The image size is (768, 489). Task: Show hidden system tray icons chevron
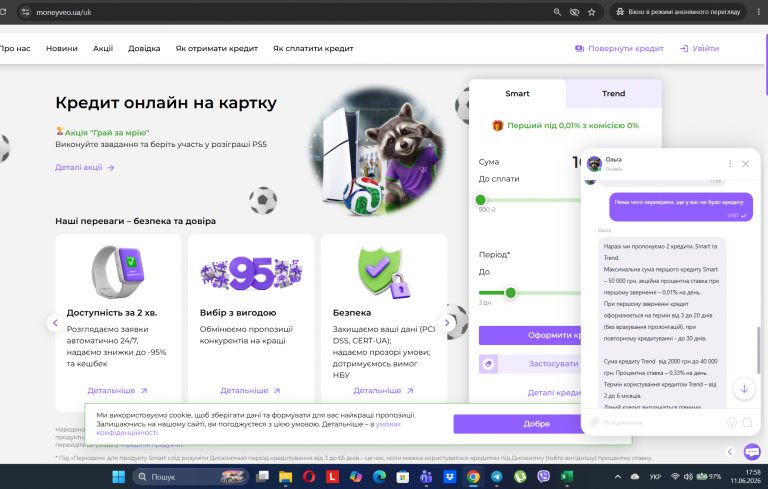click(618, 477)
